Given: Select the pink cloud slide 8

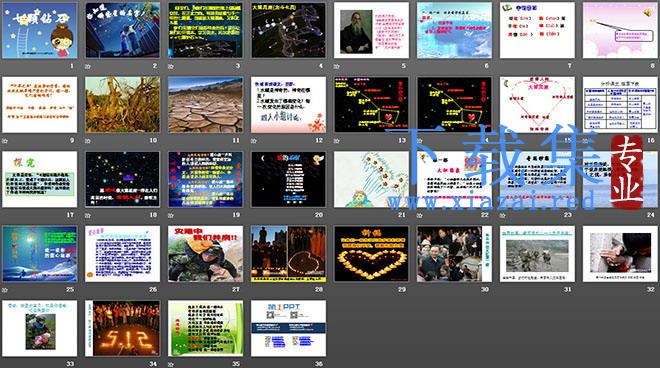Looking at the screenshot, I should (x=620, y=30).
